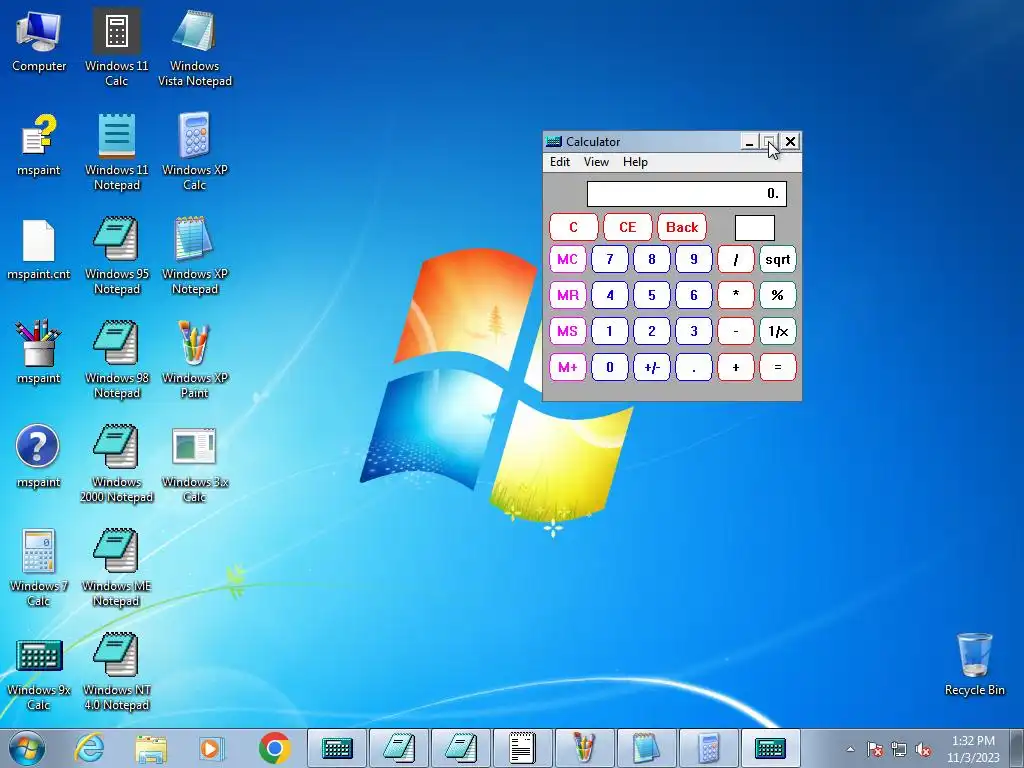Image resolution: width=1024 pixels, height=768 pixels.
Task: Click the equals = button
Action: click(x=778, y=367)
